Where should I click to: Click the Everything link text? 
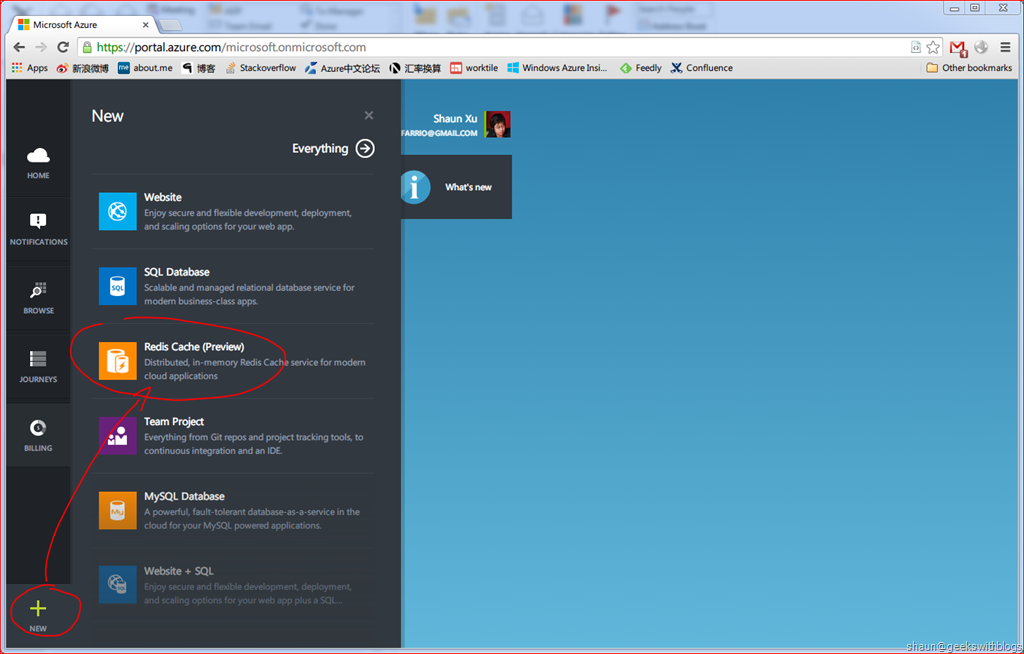[320, 148]
